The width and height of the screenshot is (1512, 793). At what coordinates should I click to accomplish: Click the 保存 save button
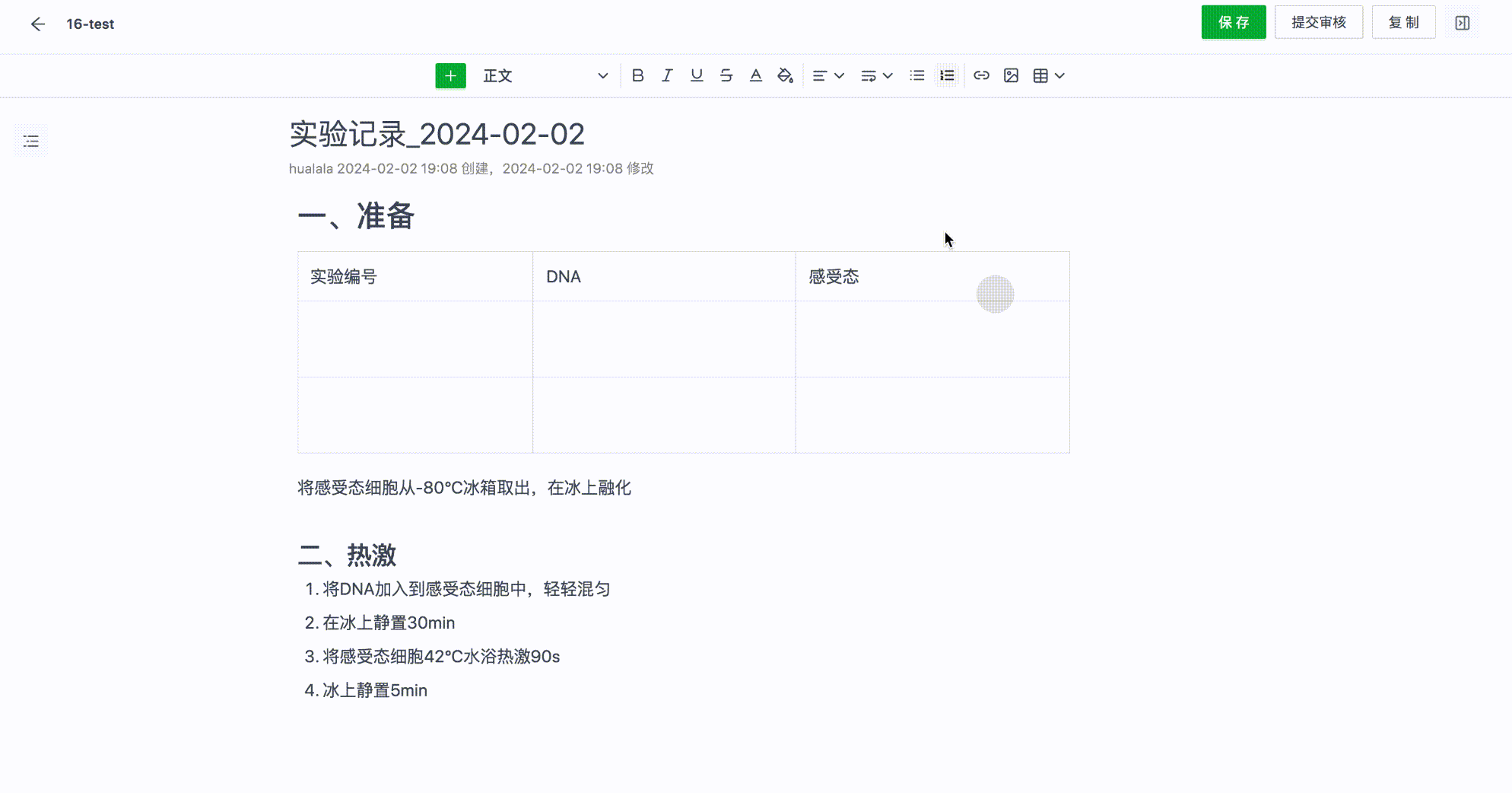pos(1233,23)
